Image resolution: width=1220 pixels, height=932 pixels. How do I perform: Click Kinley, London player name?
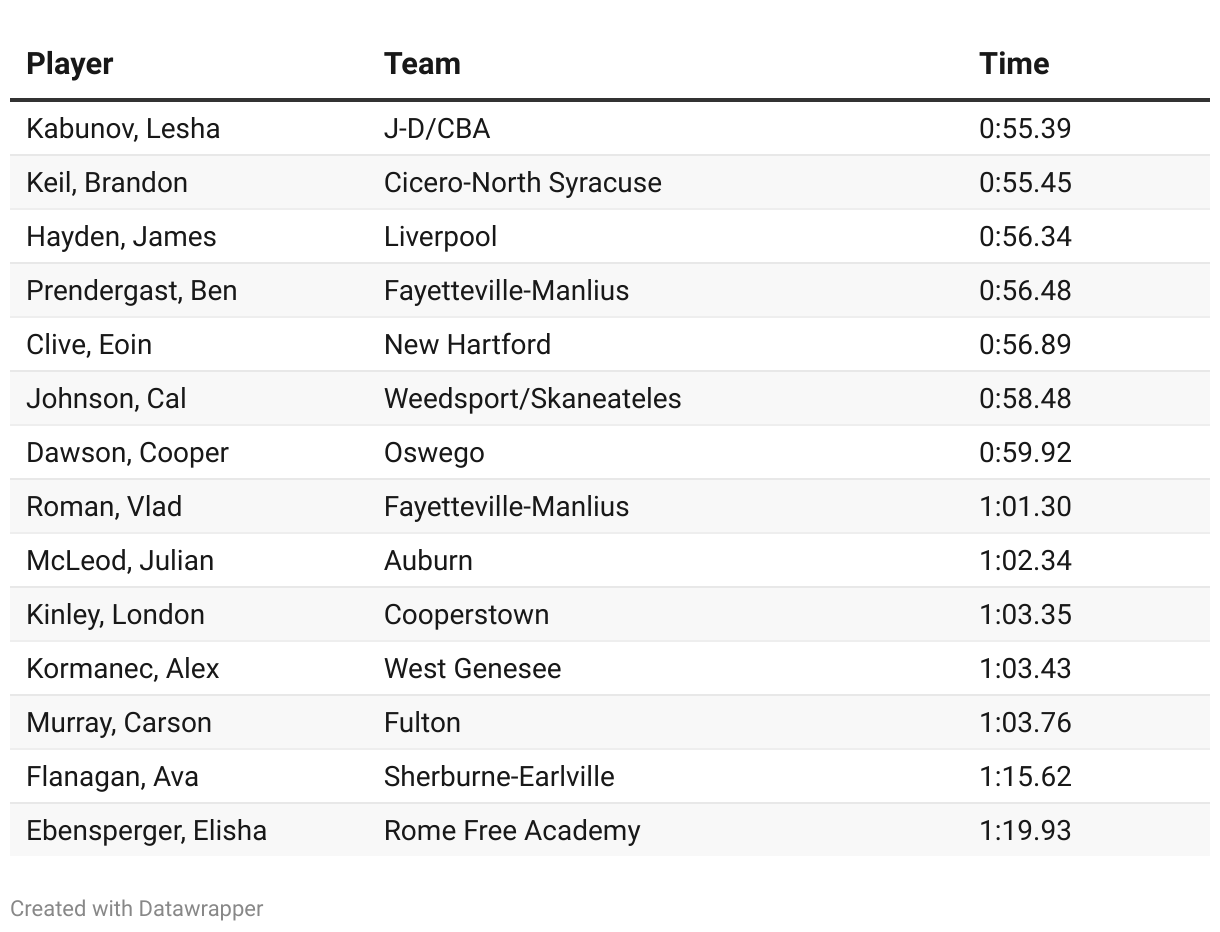(x=115, y=615)
